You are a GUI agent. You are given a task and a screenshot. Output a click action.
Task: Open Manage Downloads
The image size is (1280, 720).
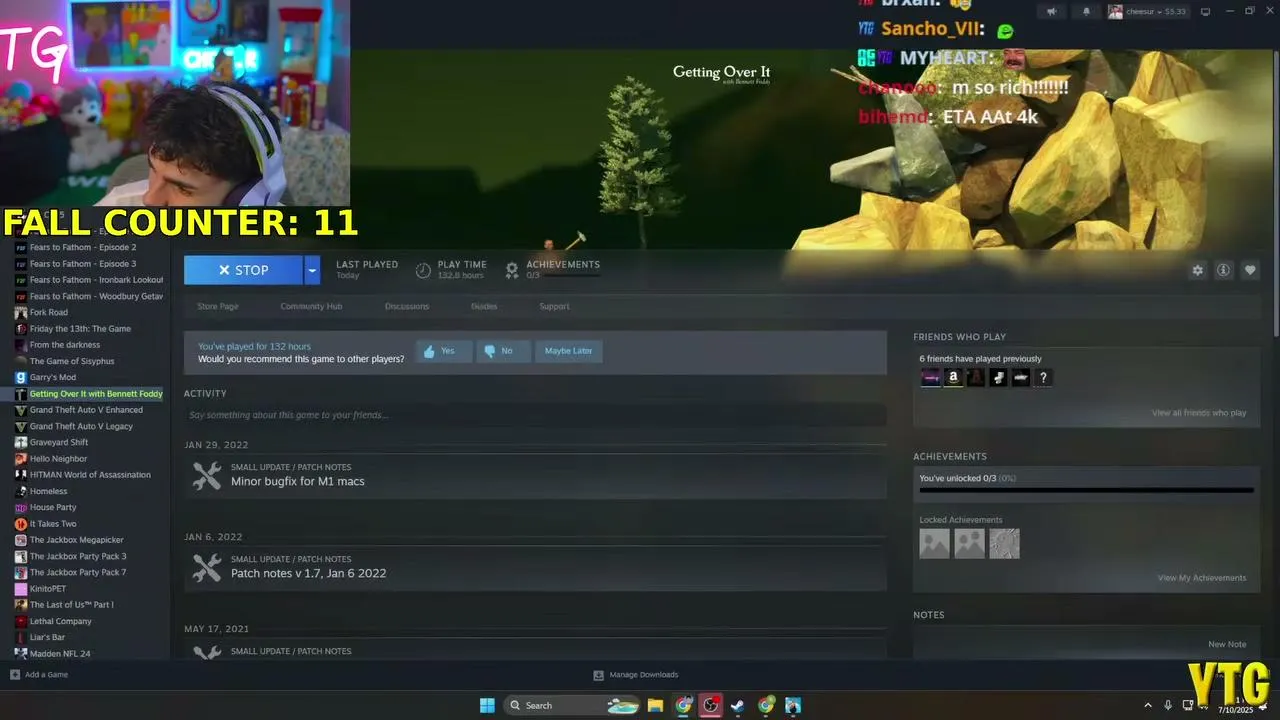(x=636, y=675)
